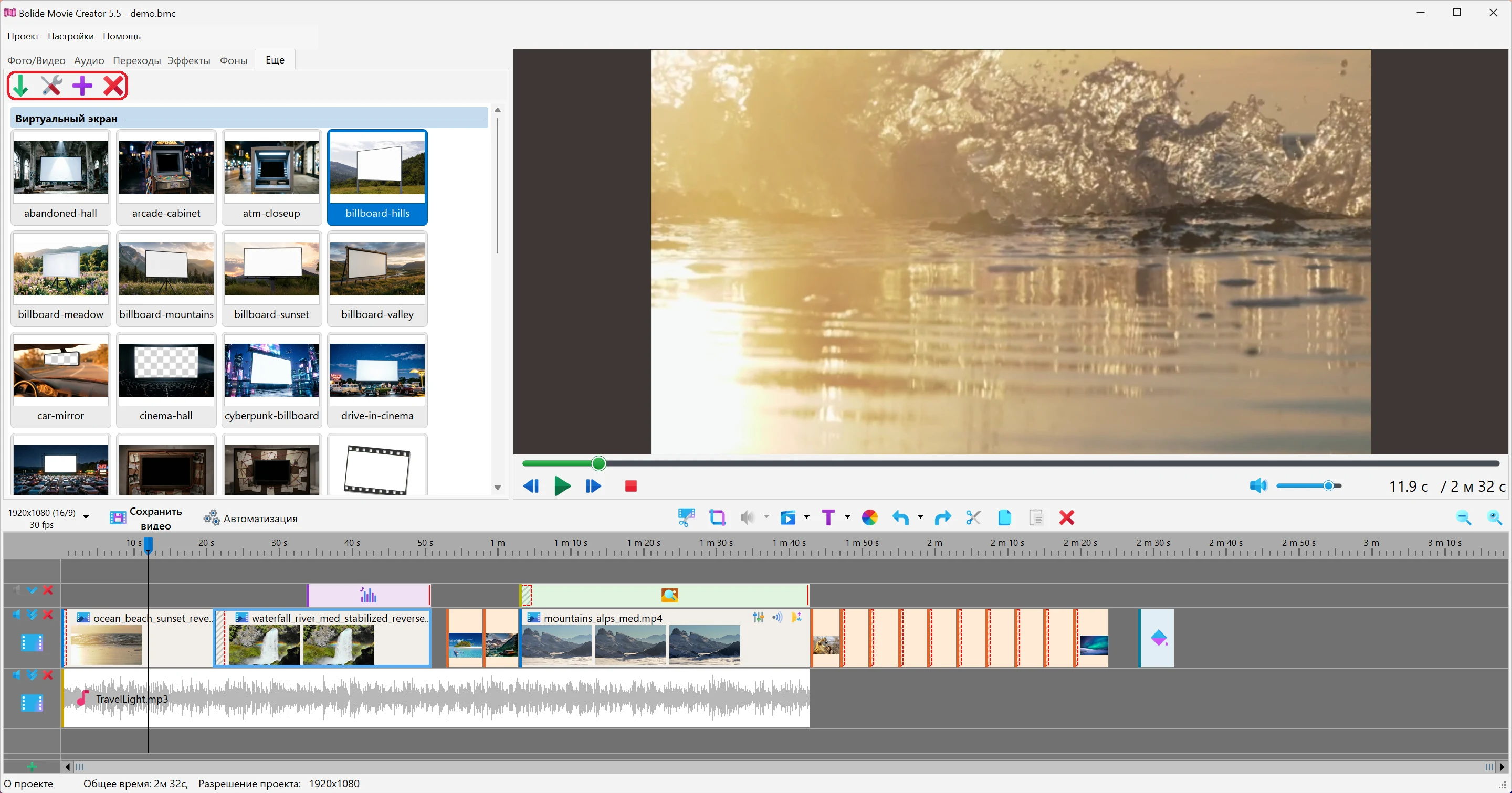Image resolution: width=1512 pixels, height=793 pixels.
Task: Click the red X delete icon above the library
Action: (x=113, y=86)
